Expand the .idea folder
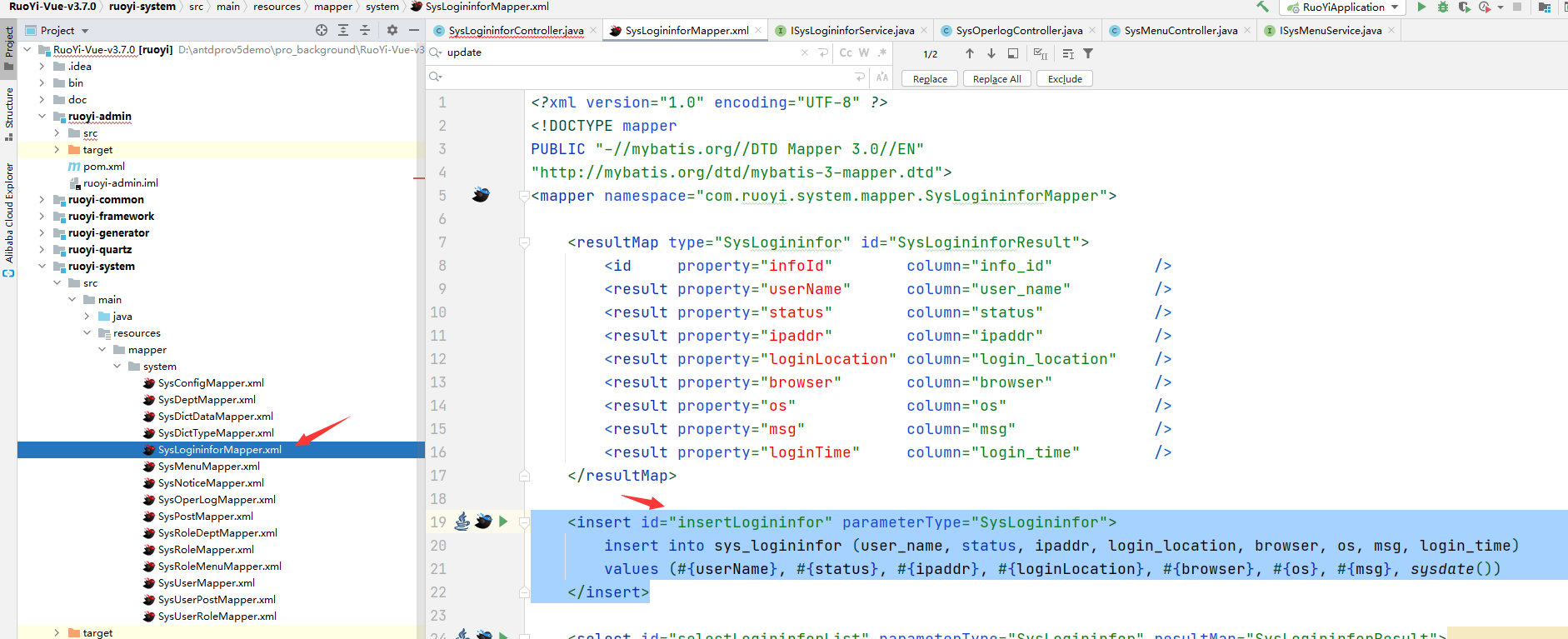Image resolution: width=1568 pixels, height=639 pixels. [x=42, y=66]
